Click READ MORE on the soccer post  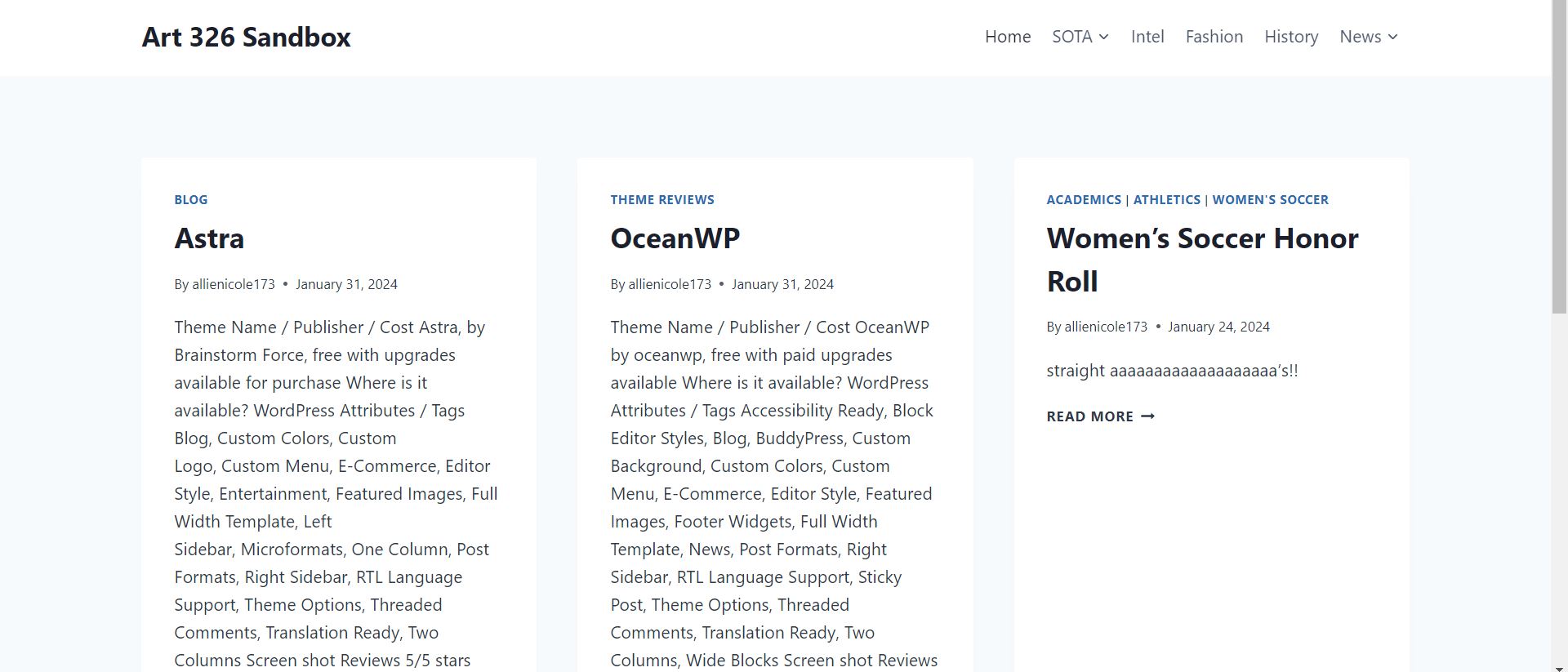pyautogui.click(x=1089, y=416)
